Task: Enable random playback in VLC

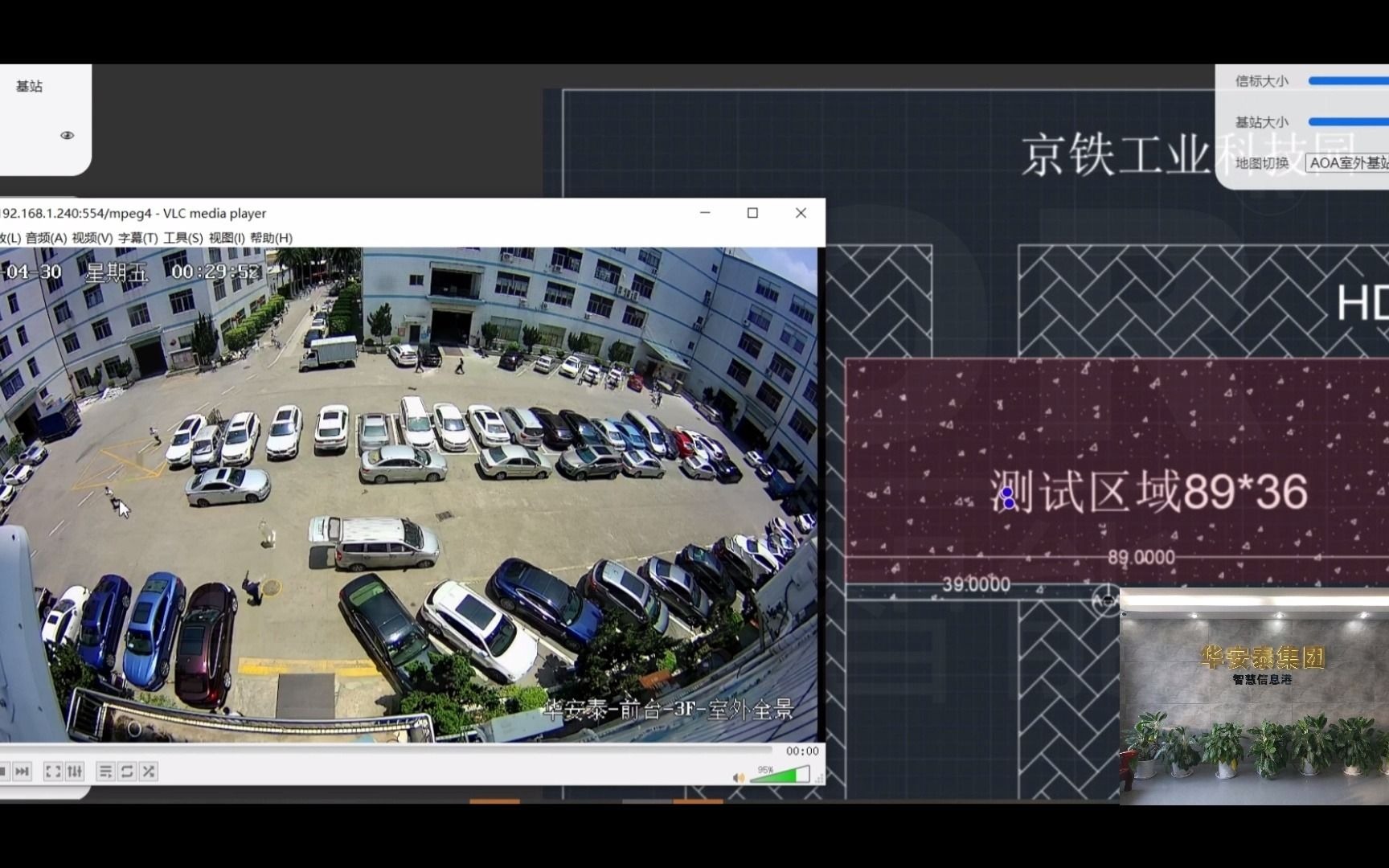Action: pyautogui.click(x=148, y=771)
